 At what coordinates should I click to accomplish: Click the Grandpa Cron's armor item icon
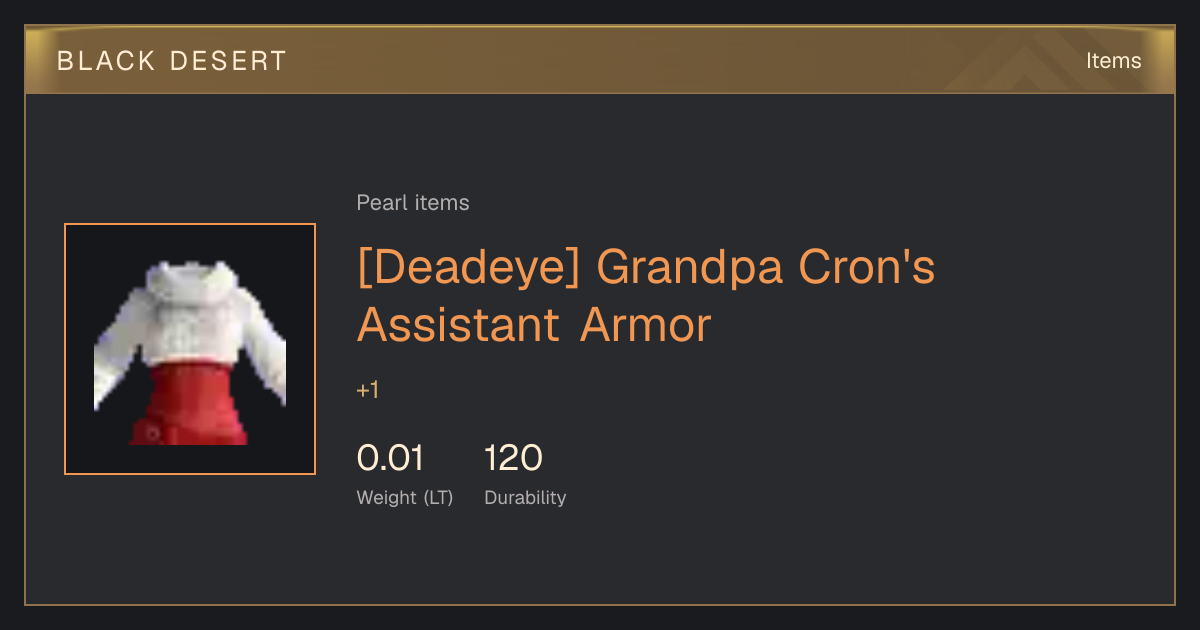click(190, 349)
